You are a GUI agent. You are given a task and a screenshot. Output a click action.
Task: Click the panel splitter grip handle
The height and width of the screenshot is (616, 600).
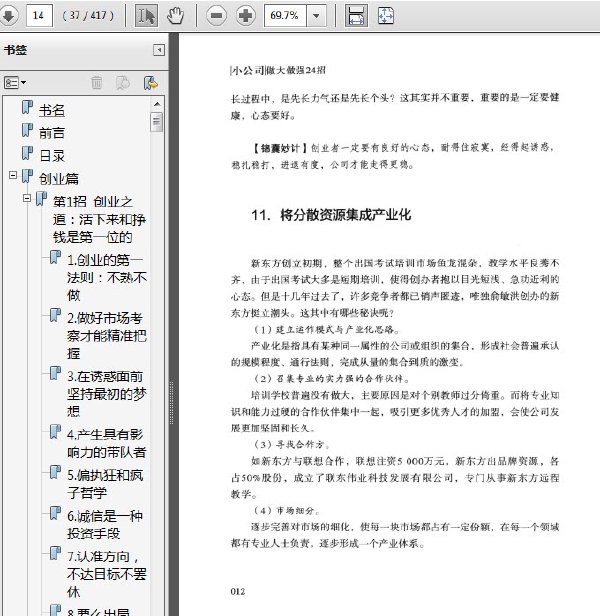pyautogui.click(x=172, y=403)
